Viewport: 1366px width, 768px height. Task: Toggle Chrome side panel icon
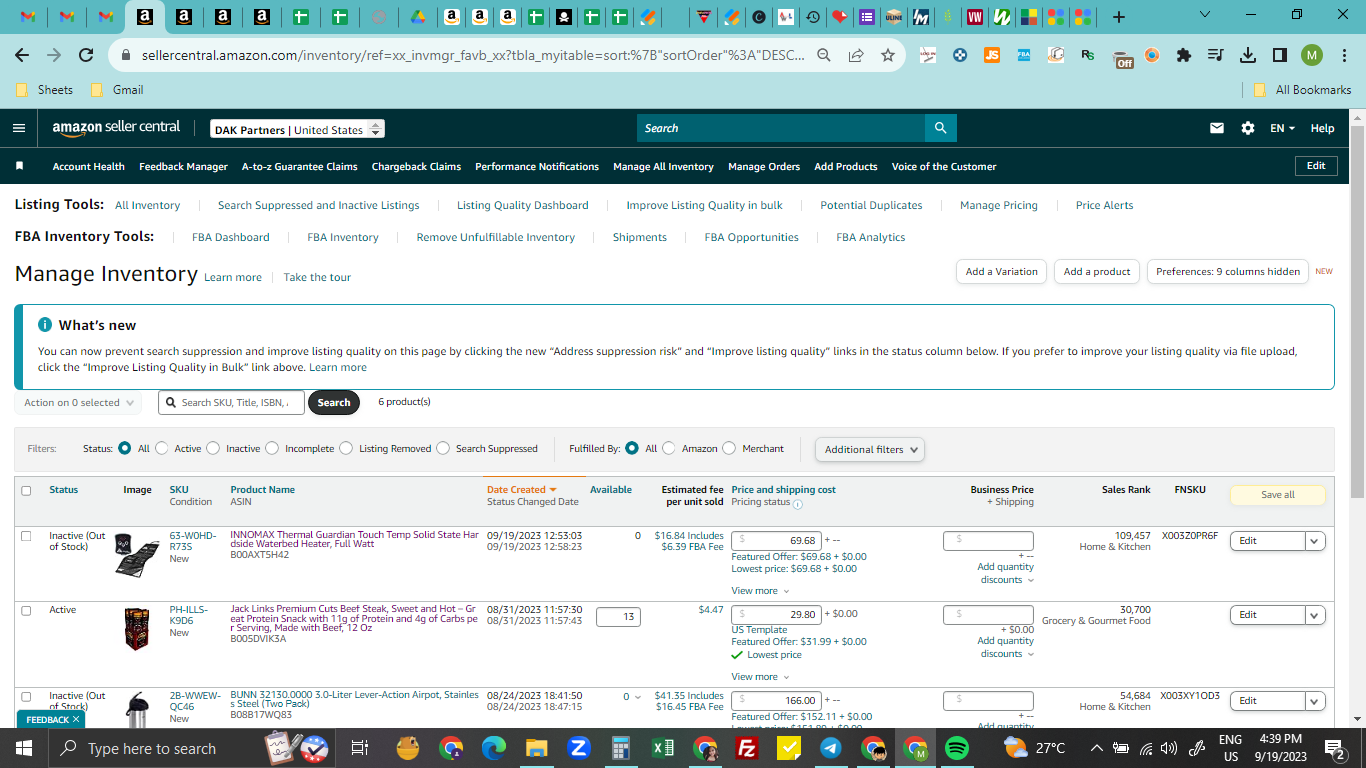[1280, 55]
